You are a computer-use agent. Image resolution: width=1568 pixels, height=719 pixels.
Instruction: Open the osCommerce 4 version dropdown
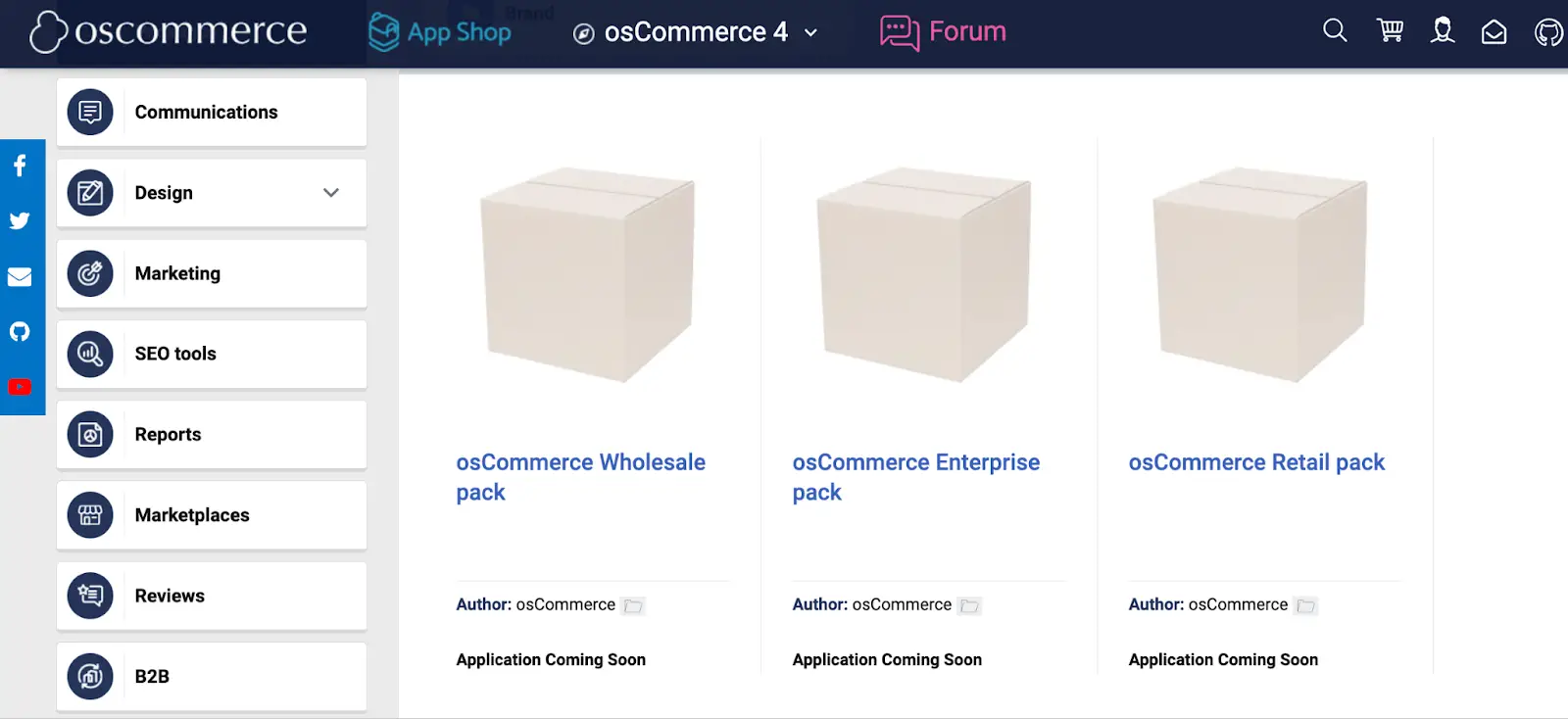[696, 32]
